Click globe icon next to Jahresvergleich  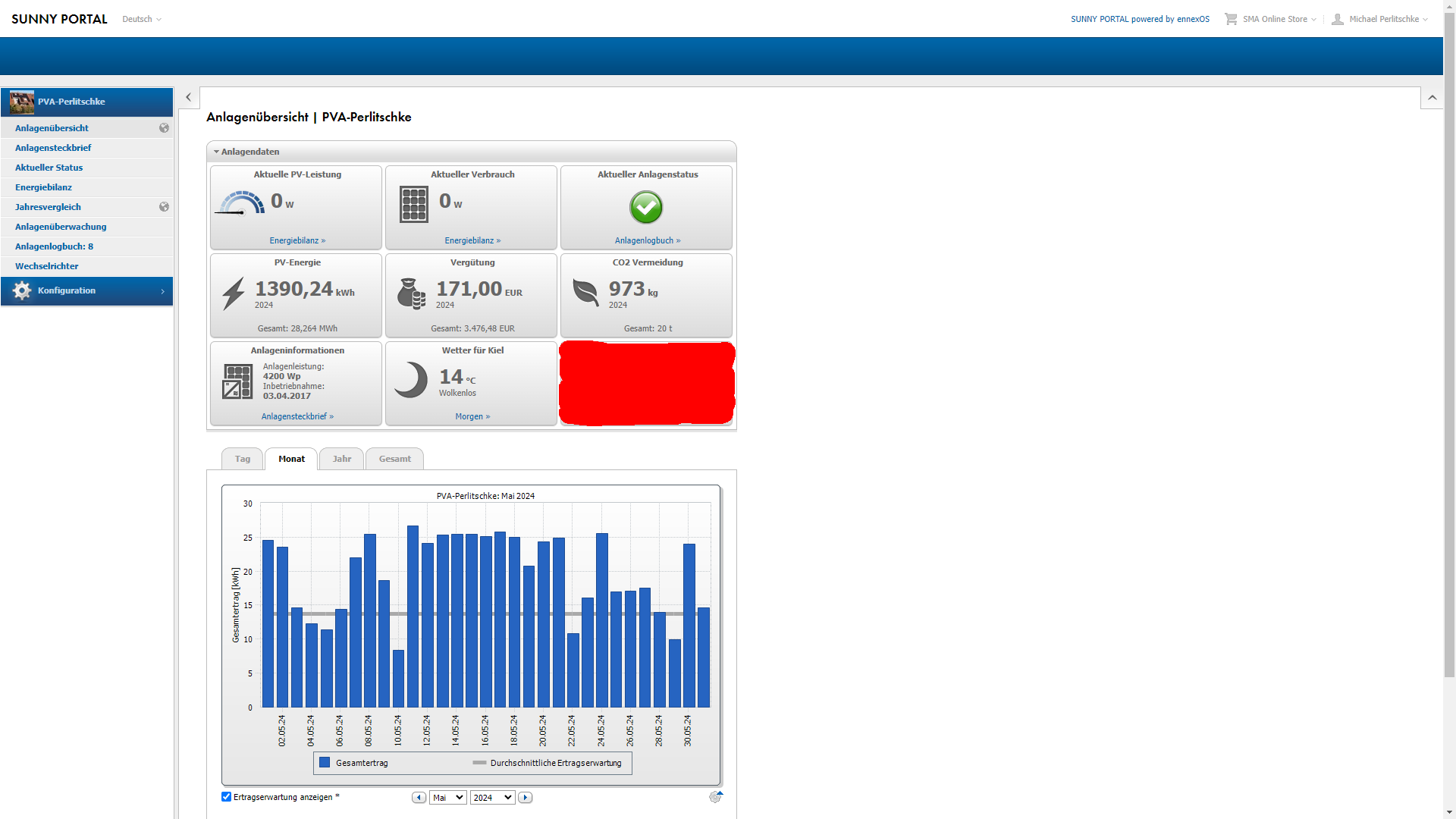tap(164, 207)
